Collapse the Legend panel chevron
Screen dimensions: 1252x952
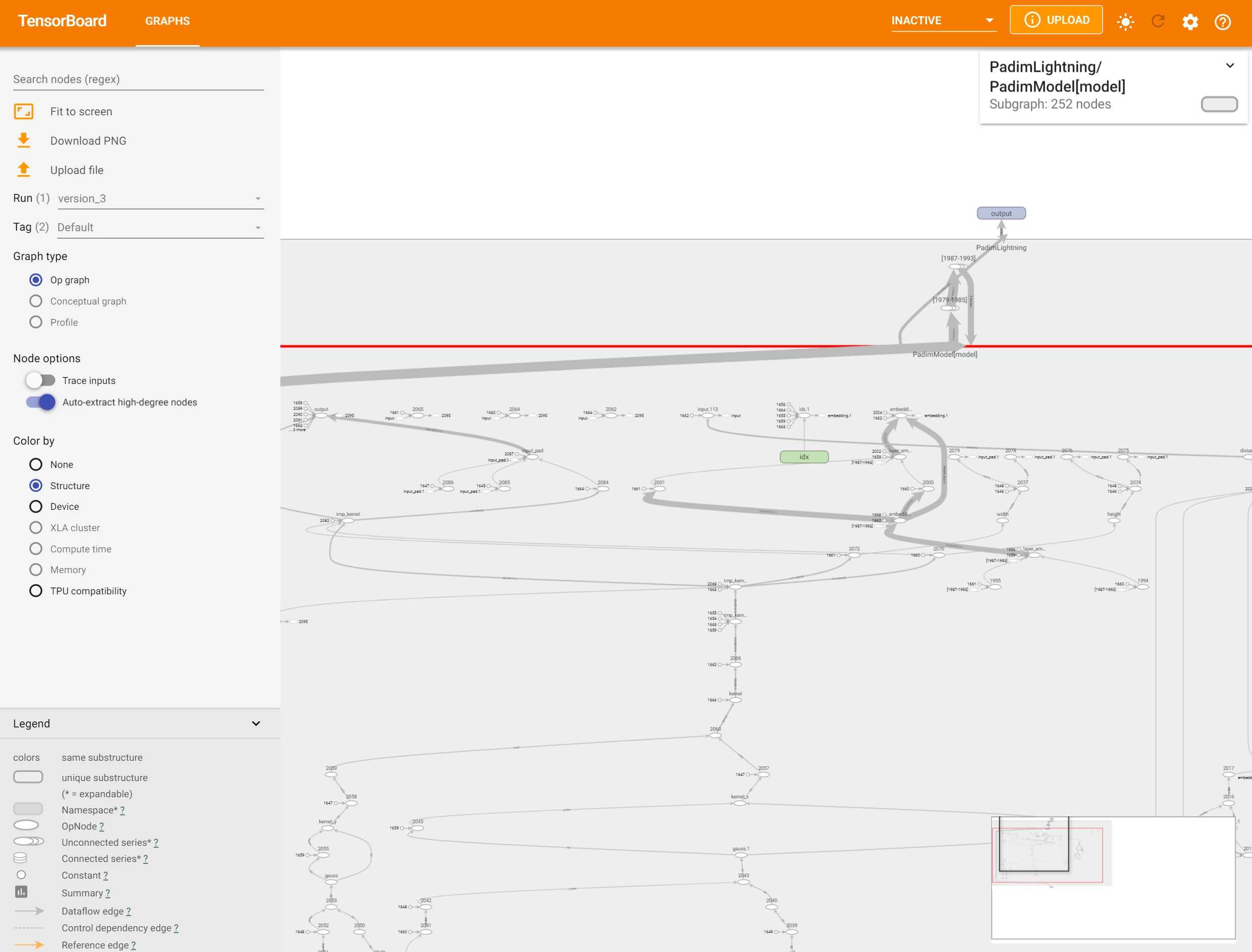[256, 724]
